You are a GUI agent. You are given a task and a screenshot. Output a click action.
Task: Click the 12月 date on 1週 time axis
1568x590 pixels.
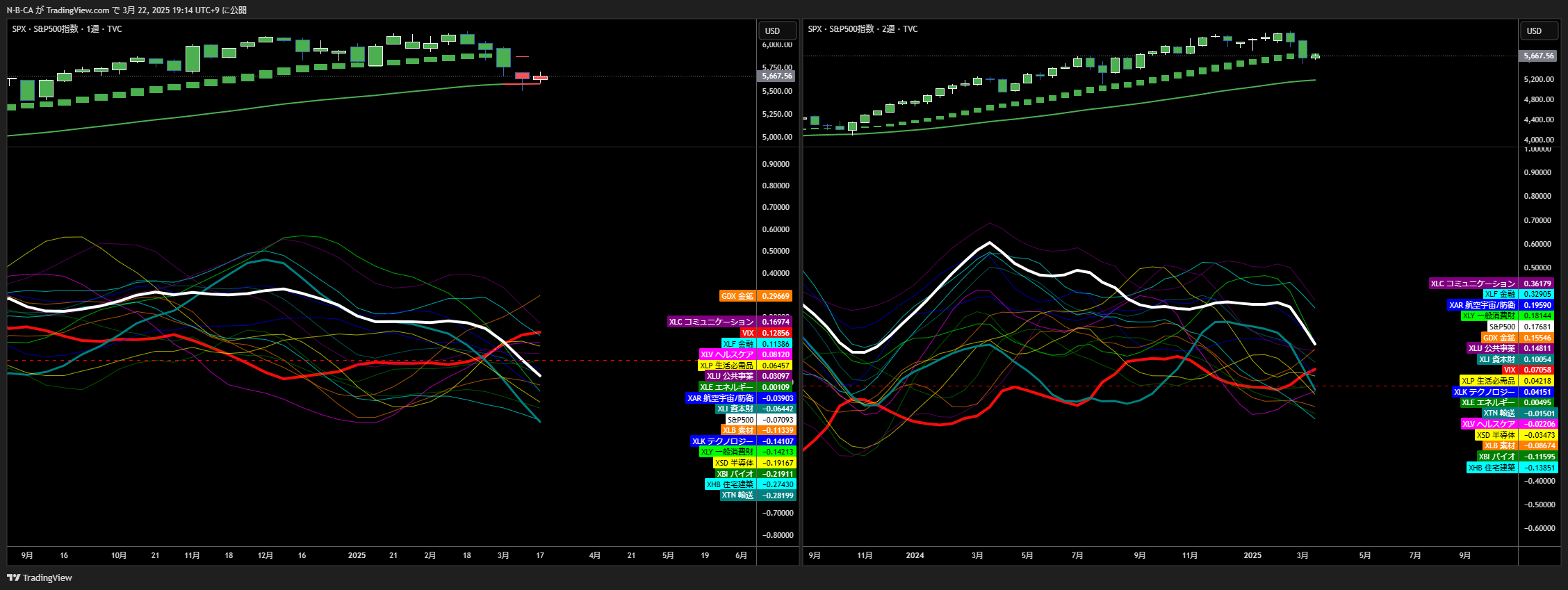266,555
